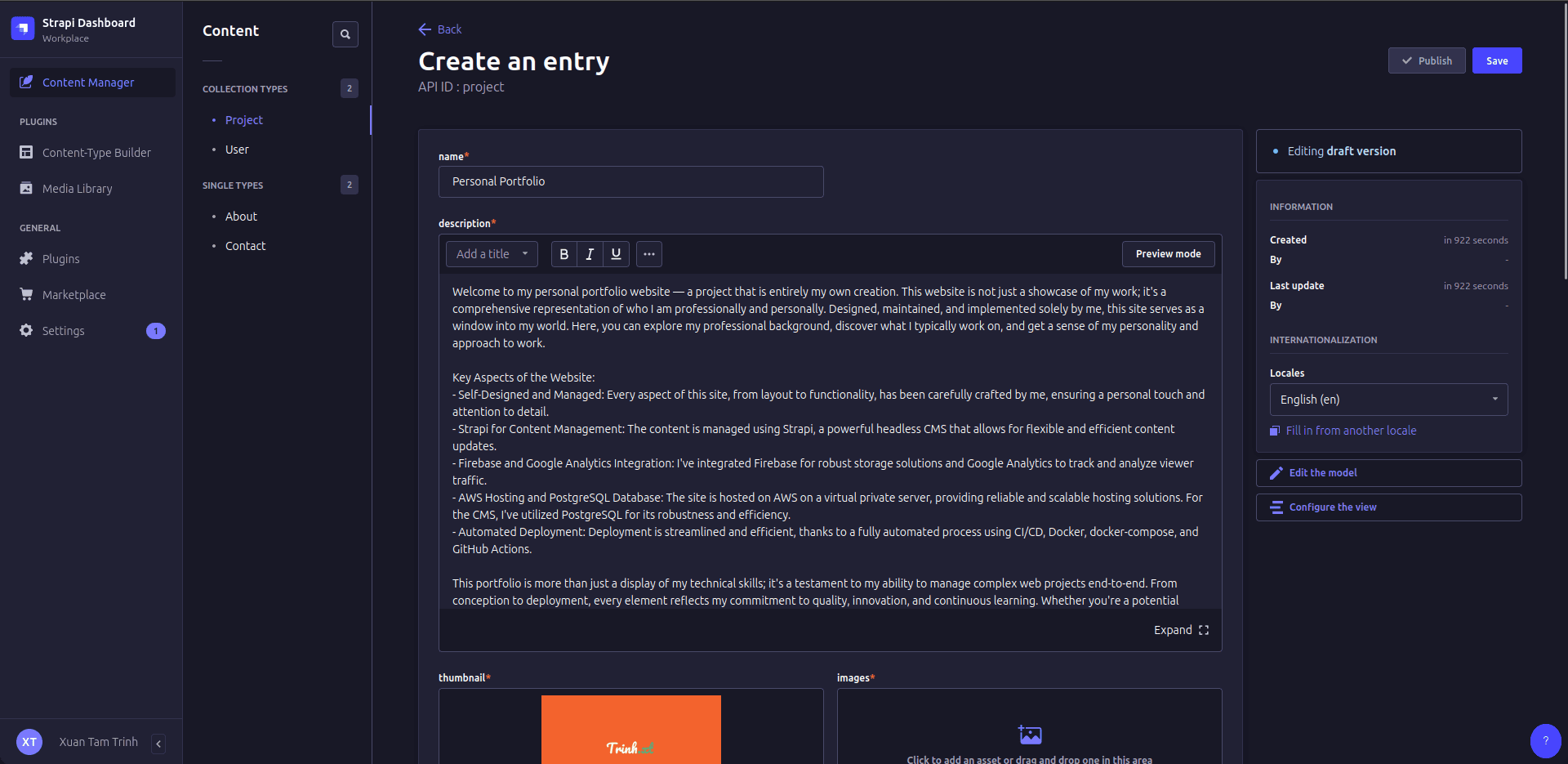Click Edit the model
Viewport: 1568px width, 764px height.
(x=1389, y=473)
